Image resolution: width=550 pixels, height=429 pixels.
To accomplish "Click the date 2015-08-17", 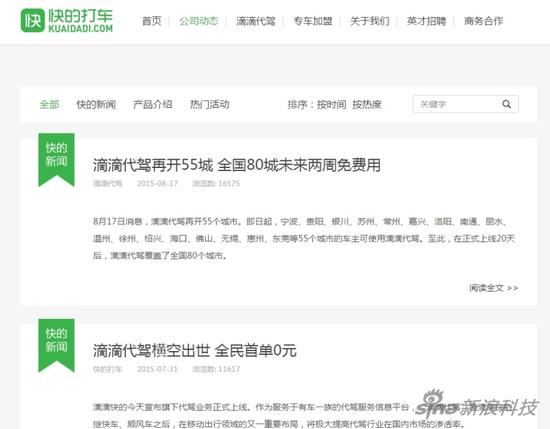I will click(x=157, y=183).
